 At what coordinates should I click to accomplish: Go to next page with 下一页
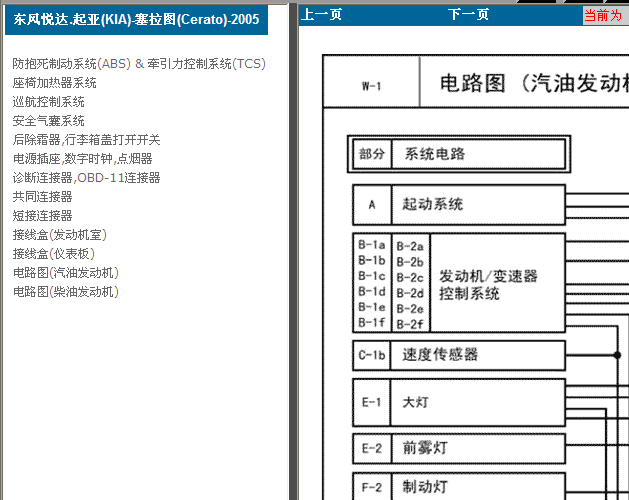click(469, 15)
